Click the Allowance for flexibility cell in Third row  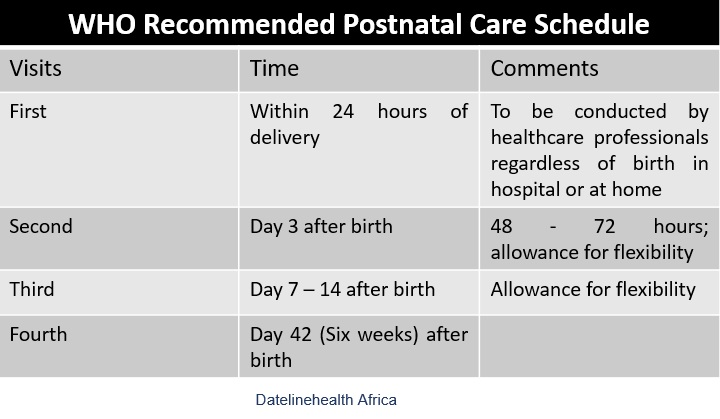[x=600, y=292]
